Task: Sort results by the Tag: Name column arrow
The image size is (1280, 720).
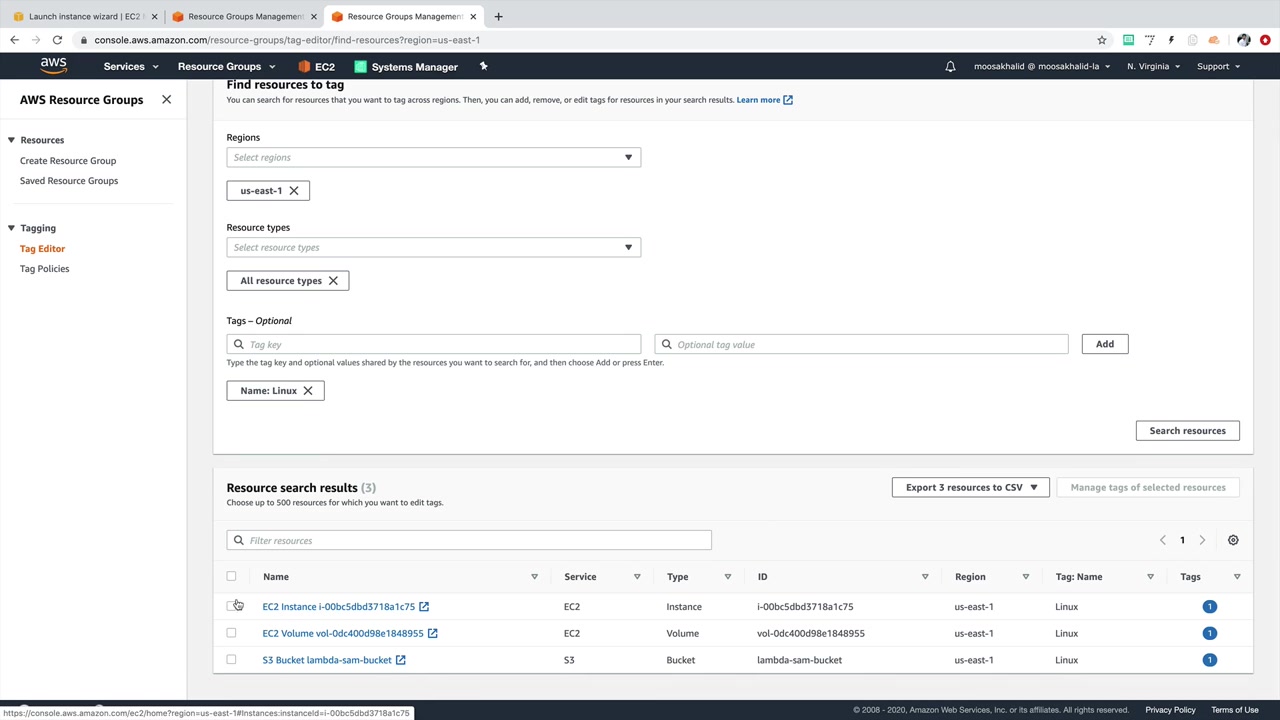Action: pyautogui.click(x=1150, y=577)
